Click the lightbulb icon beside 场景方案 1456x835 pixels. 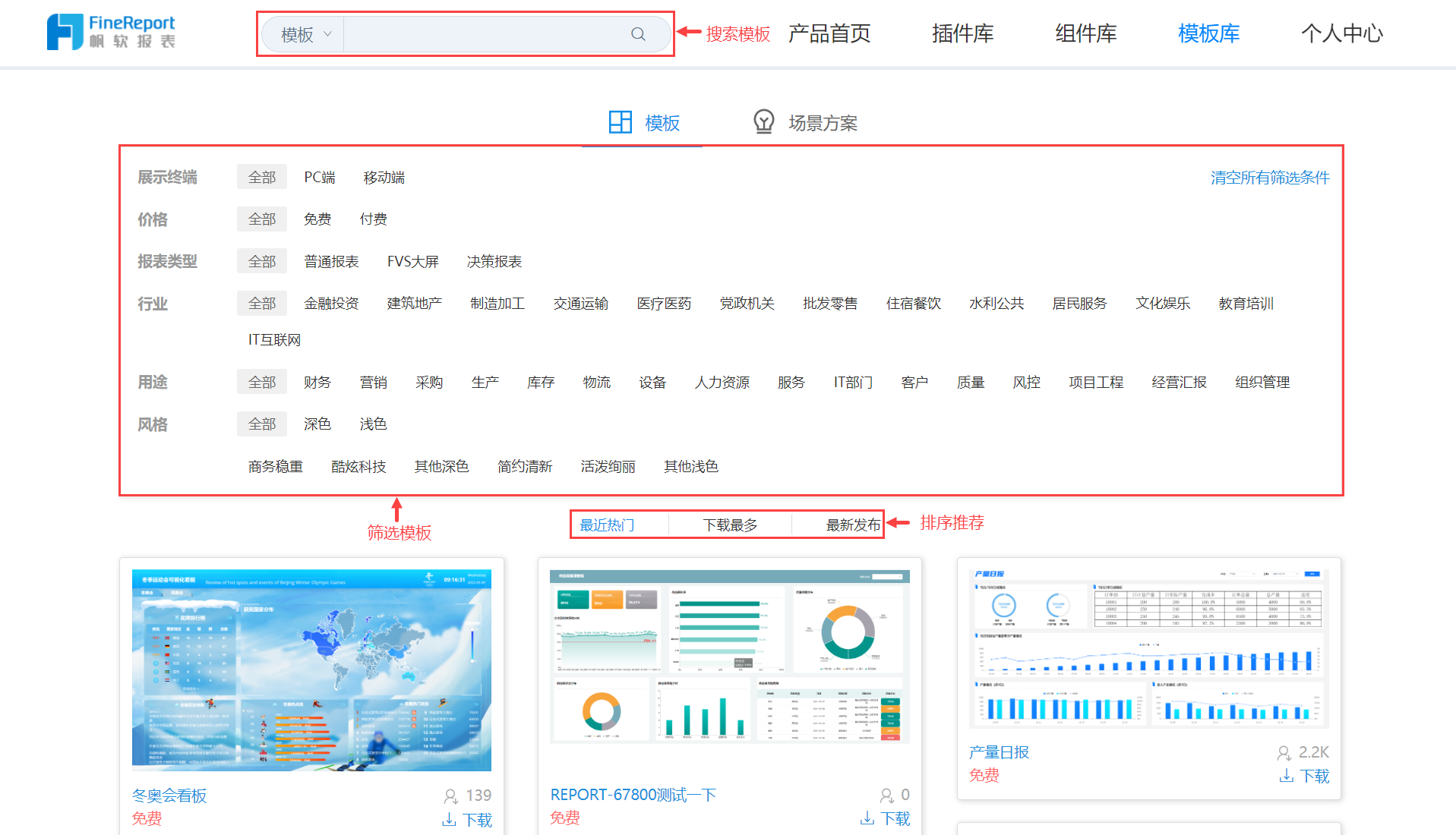point(763,121)
